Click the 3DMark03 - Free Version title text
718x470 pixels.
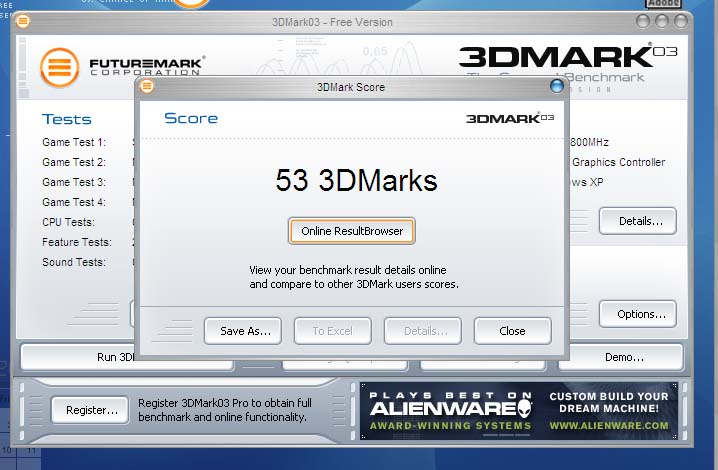click(332, 22)
